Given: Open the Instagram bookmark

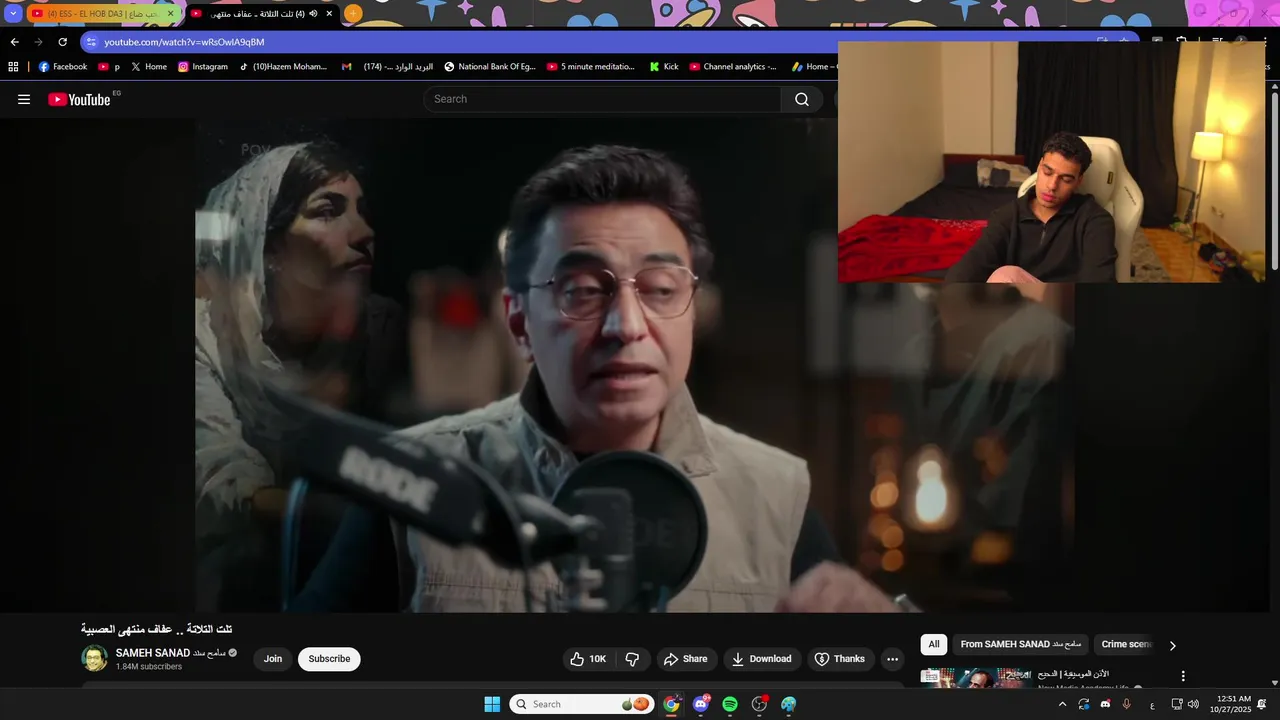Looking at the screenshot, I should click(x=203, y=67).
